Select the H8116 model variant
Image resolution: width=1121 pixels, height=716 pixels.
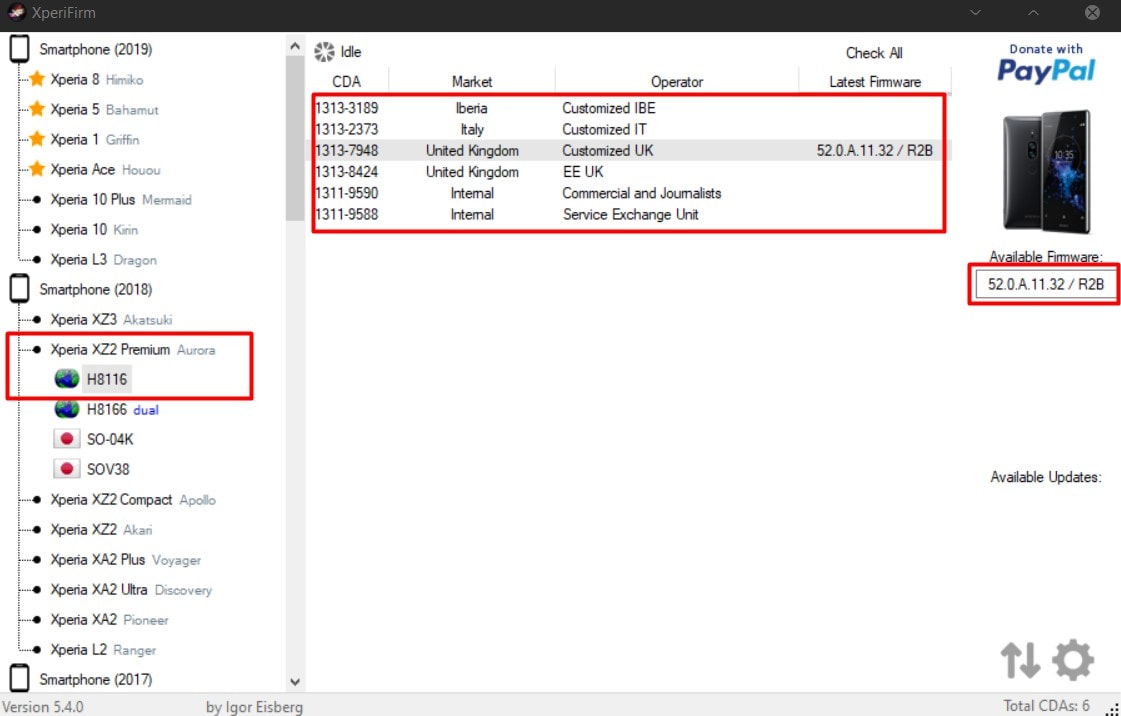point(107,379)
